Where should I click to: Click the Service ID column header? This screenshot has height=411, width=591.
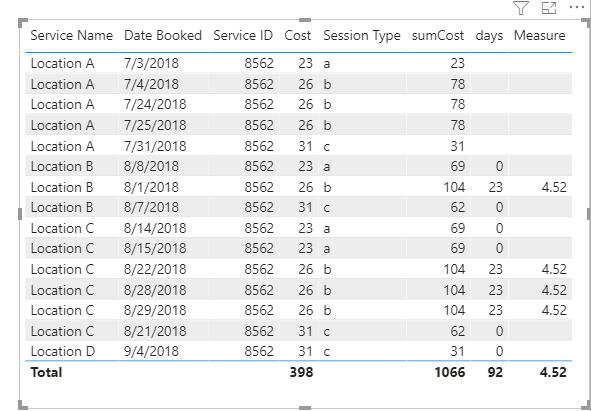coord(243,35)
